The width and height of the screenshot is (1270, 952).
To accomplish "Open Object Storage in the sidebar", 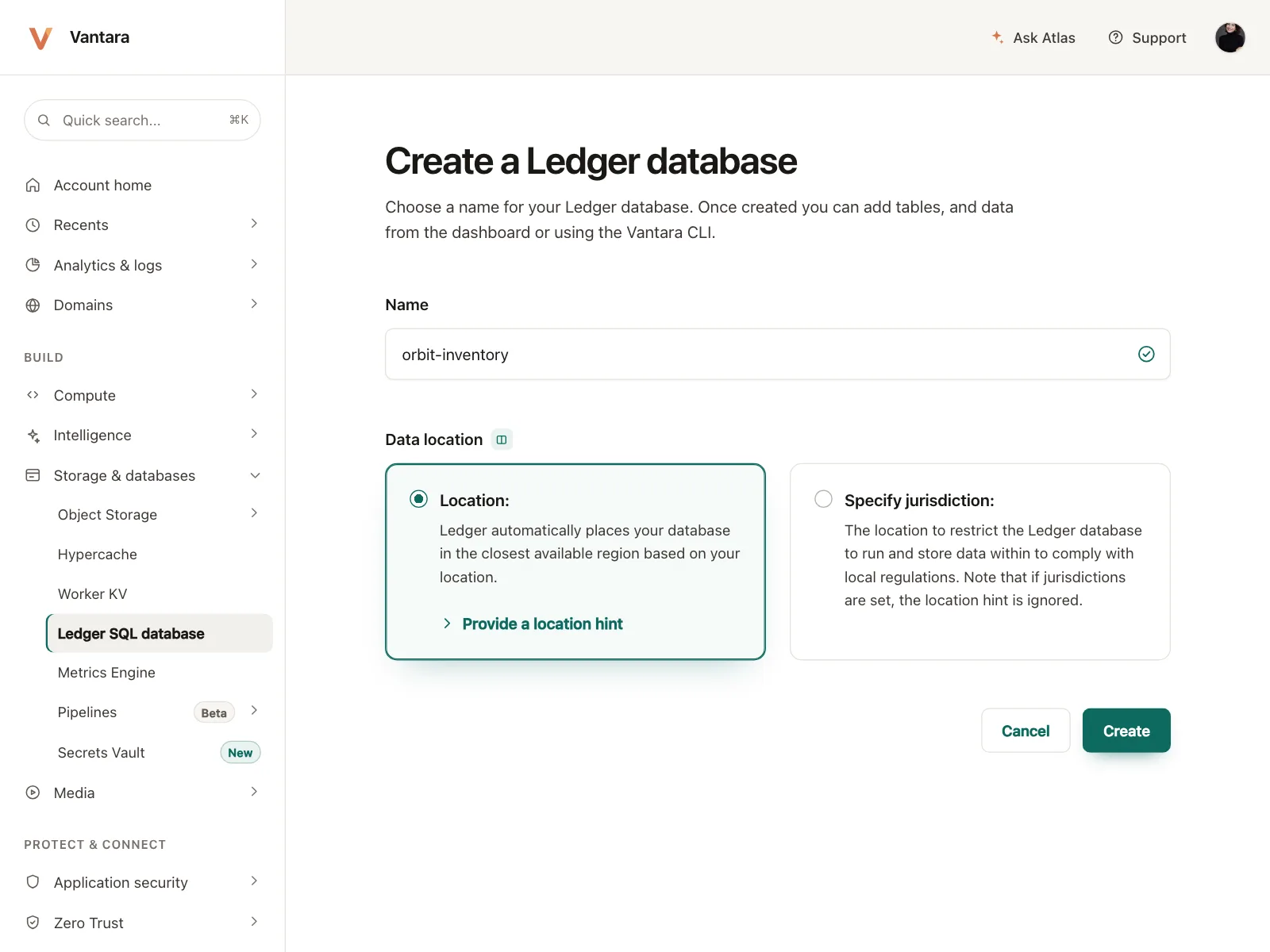I will coord(107,514).
